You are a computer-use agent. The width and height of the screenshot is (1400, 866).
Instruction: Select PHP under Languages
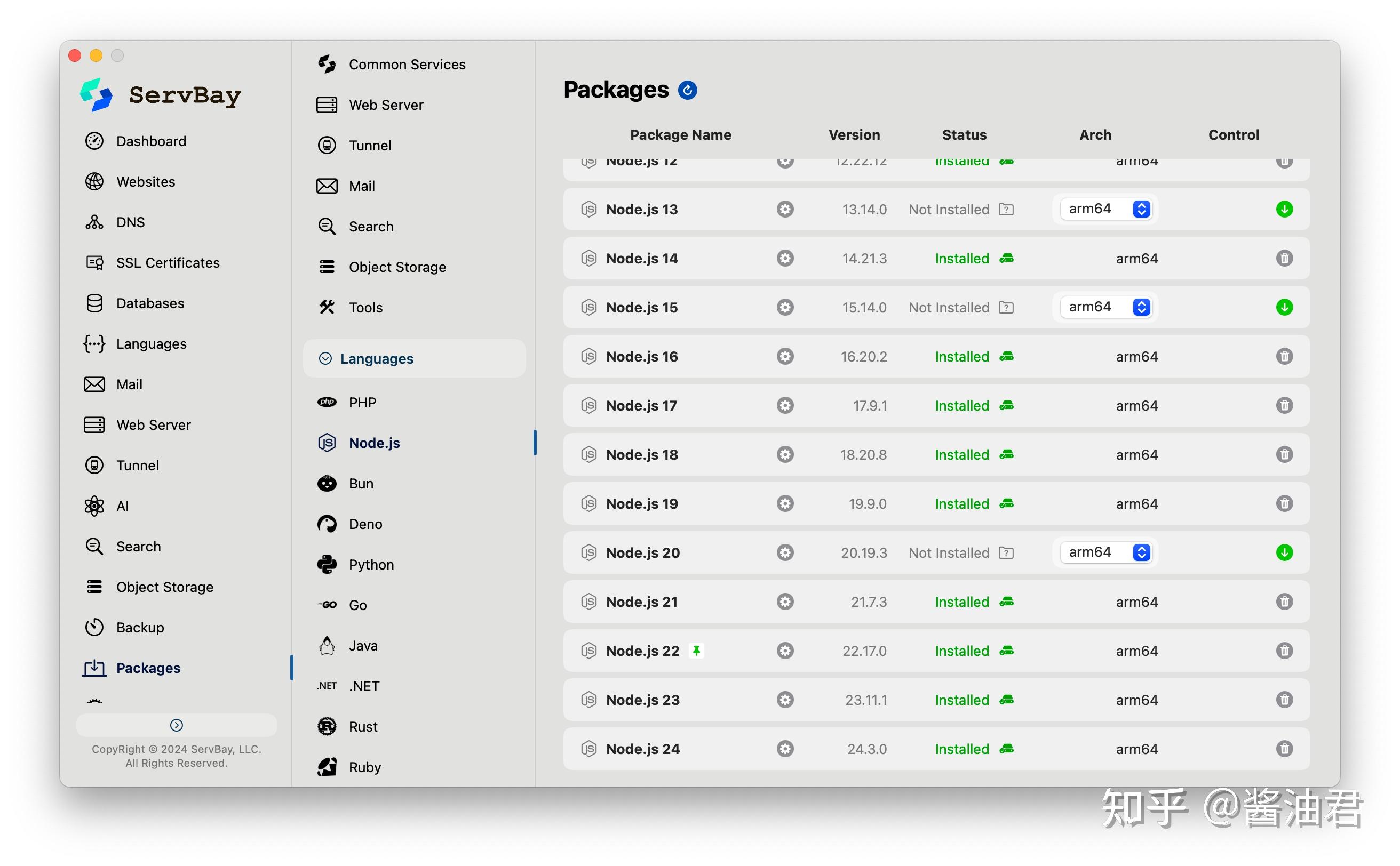[x=362, y=403]
